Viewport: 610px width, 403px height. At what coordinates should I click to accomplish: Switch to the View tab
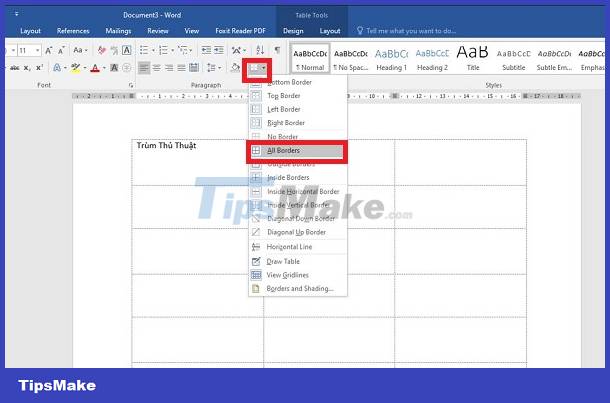[192, 31]
